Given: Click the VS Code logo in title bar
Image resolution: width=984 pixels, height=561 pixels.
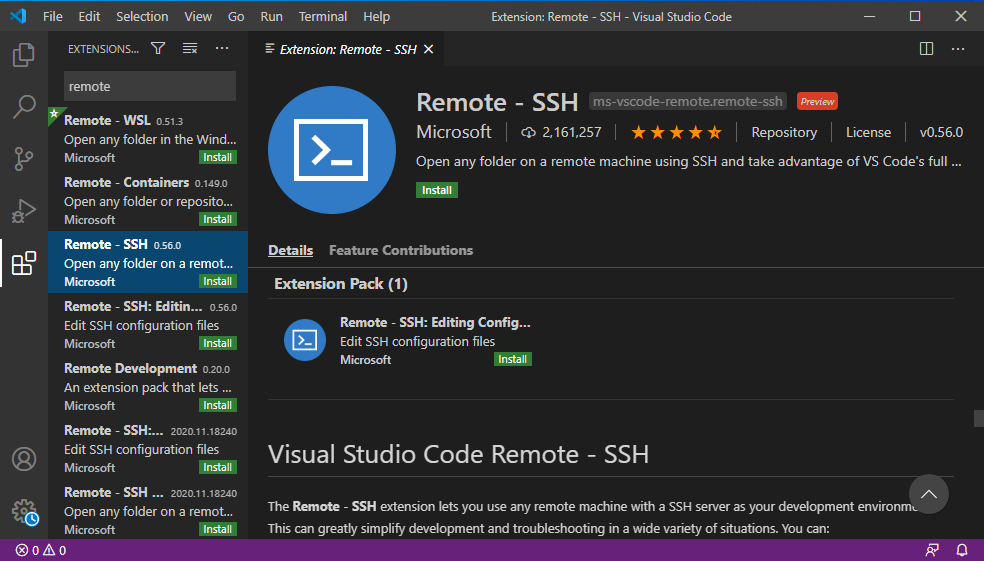Looking at the screenshot, I should (18, 16).
